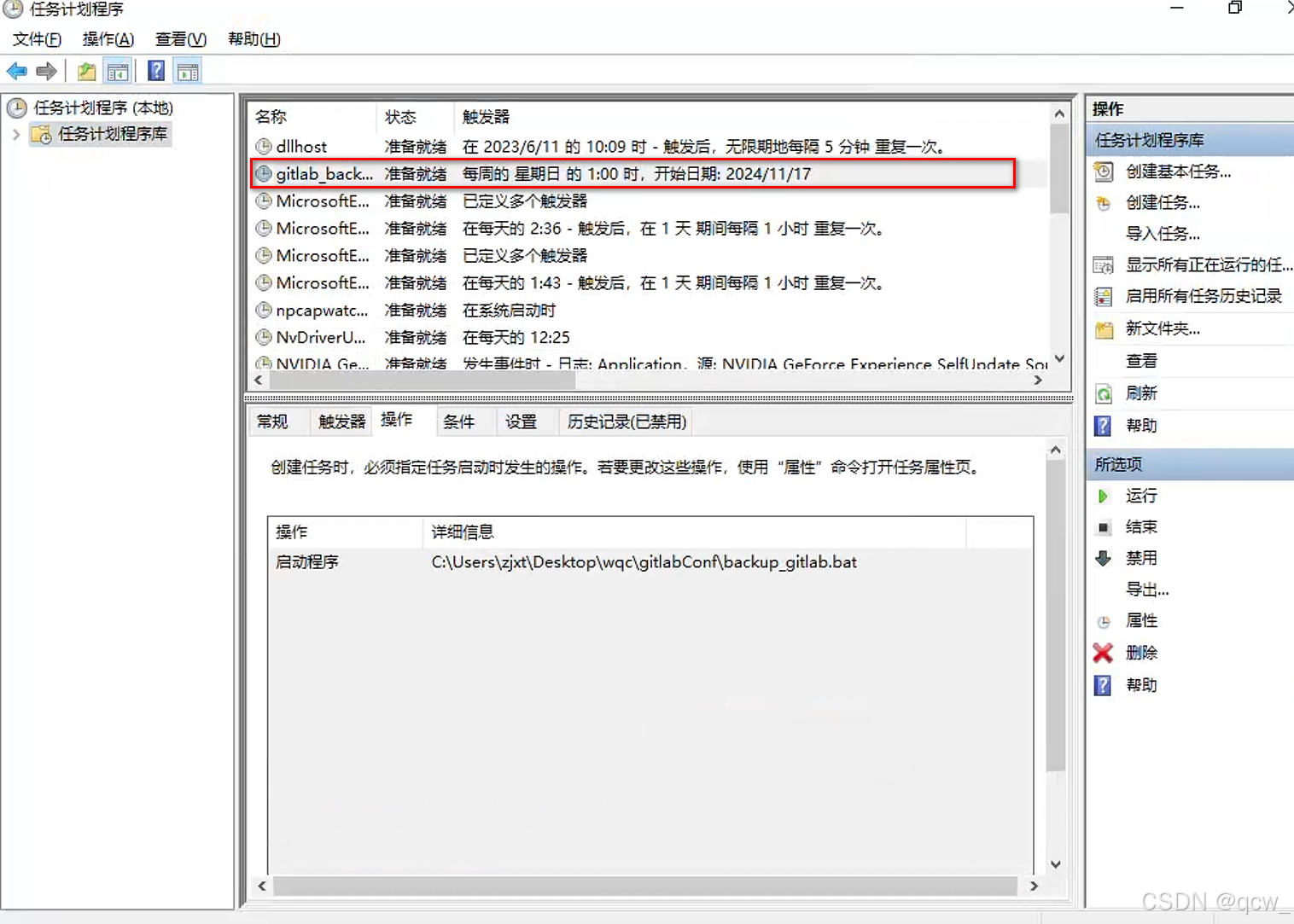1294x924 pixels.
Task: Toggle the action pane toolbar icon
Action: click(x=188, y=71)
